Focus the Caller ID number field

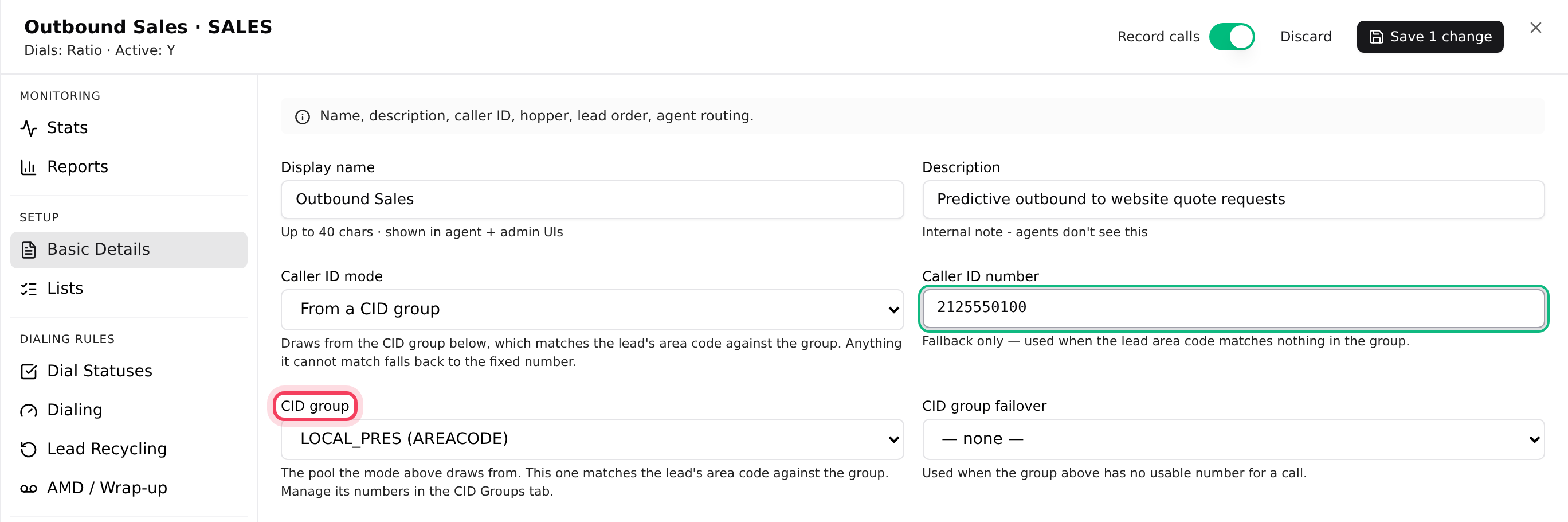click(1233, 308)
